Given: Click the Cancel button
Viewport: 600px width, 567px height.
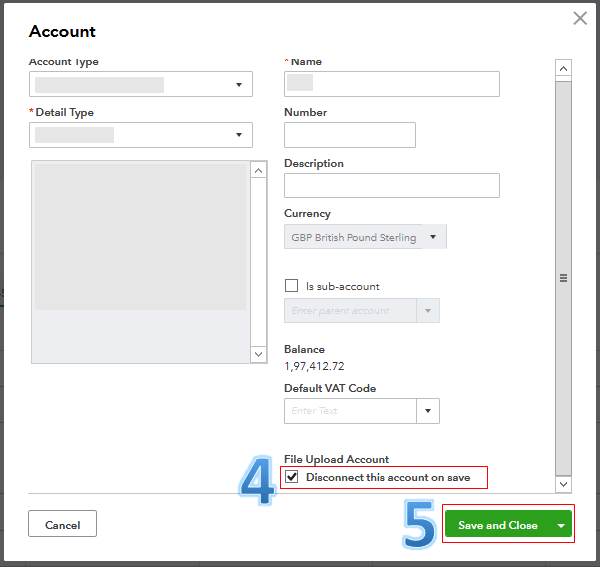Looking at the screenshot, I should click(x=62, y=524).
